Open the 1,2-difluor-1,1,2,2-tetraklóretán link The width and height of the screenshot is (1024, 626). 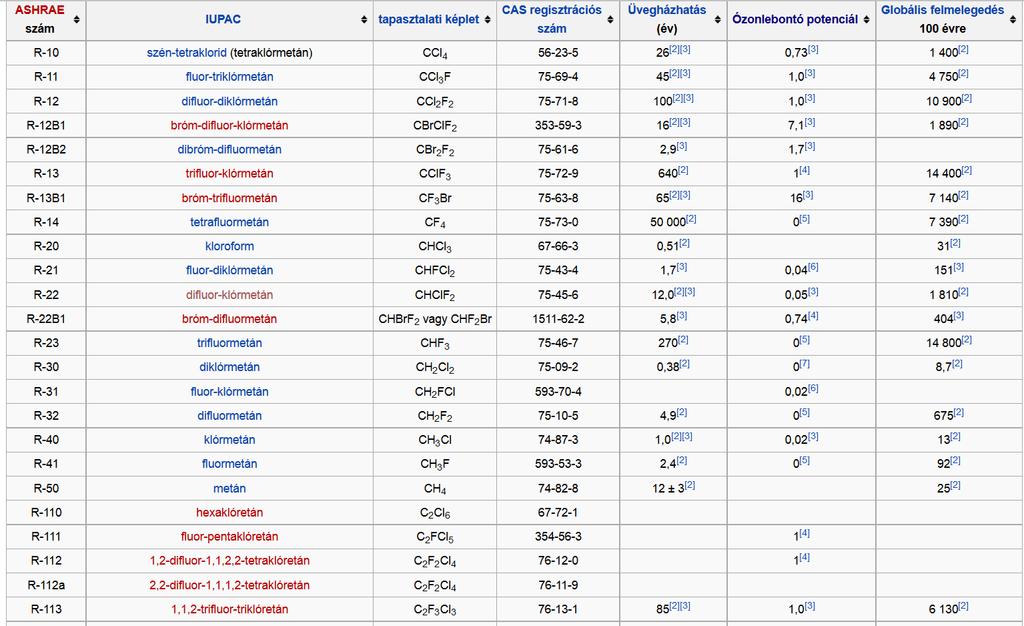[229, 561]
